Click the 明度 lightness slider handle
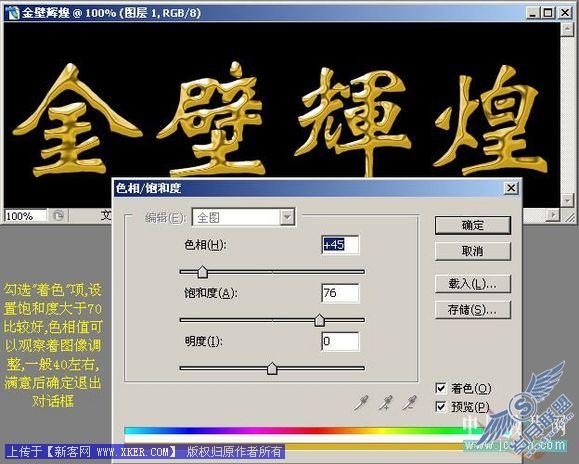Image resolution: width=579 pixels, height=464 pixels. point(272,368)
